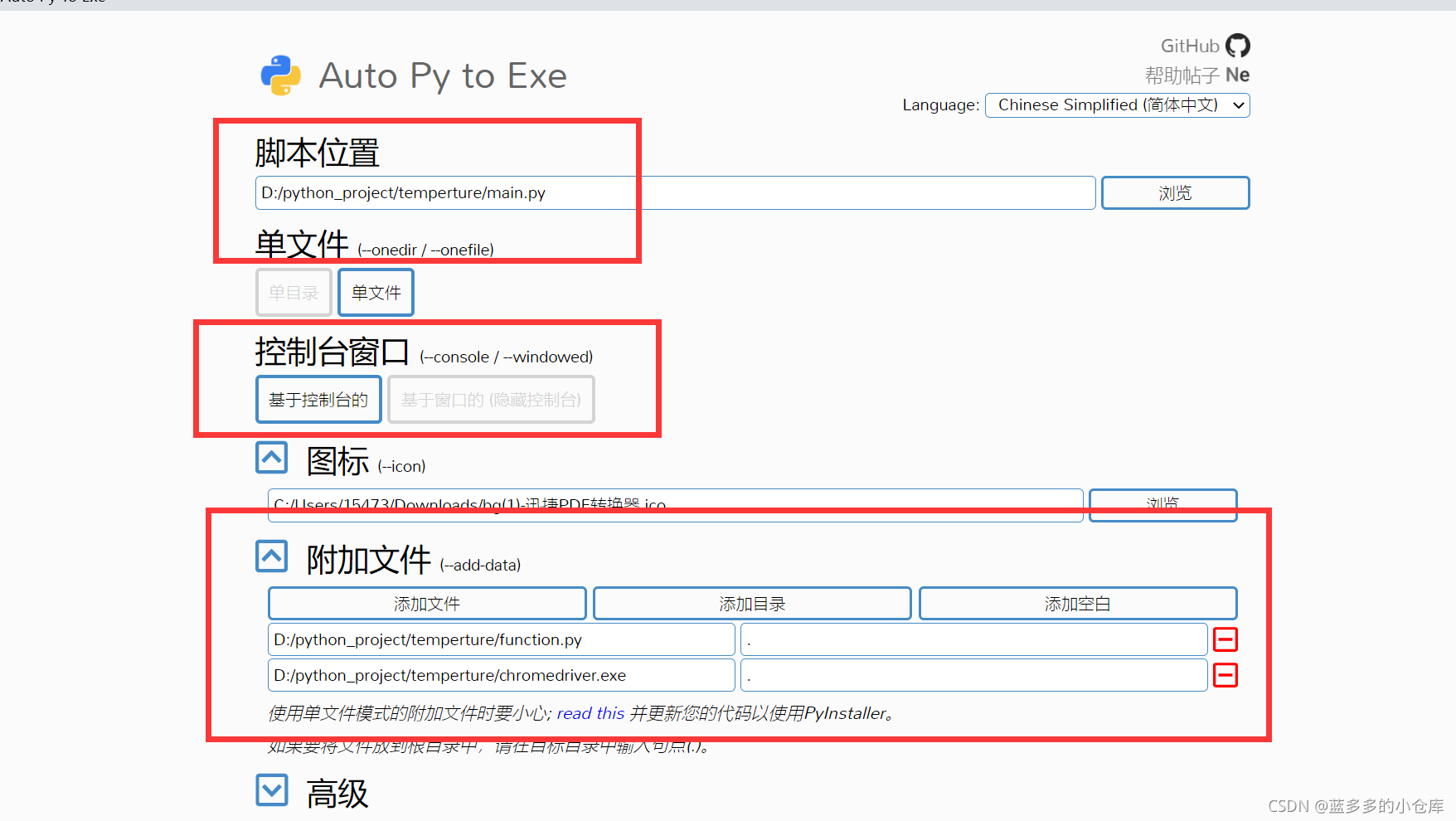Collapse the 图标 (--icon) section
Viewport: 1456px width, 821px height.
point(271,458)
